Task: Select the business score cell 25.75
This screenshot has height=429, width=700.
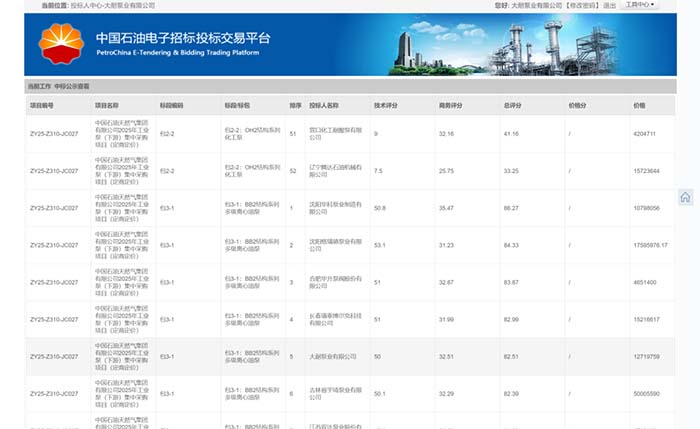Action: point(446,171)
